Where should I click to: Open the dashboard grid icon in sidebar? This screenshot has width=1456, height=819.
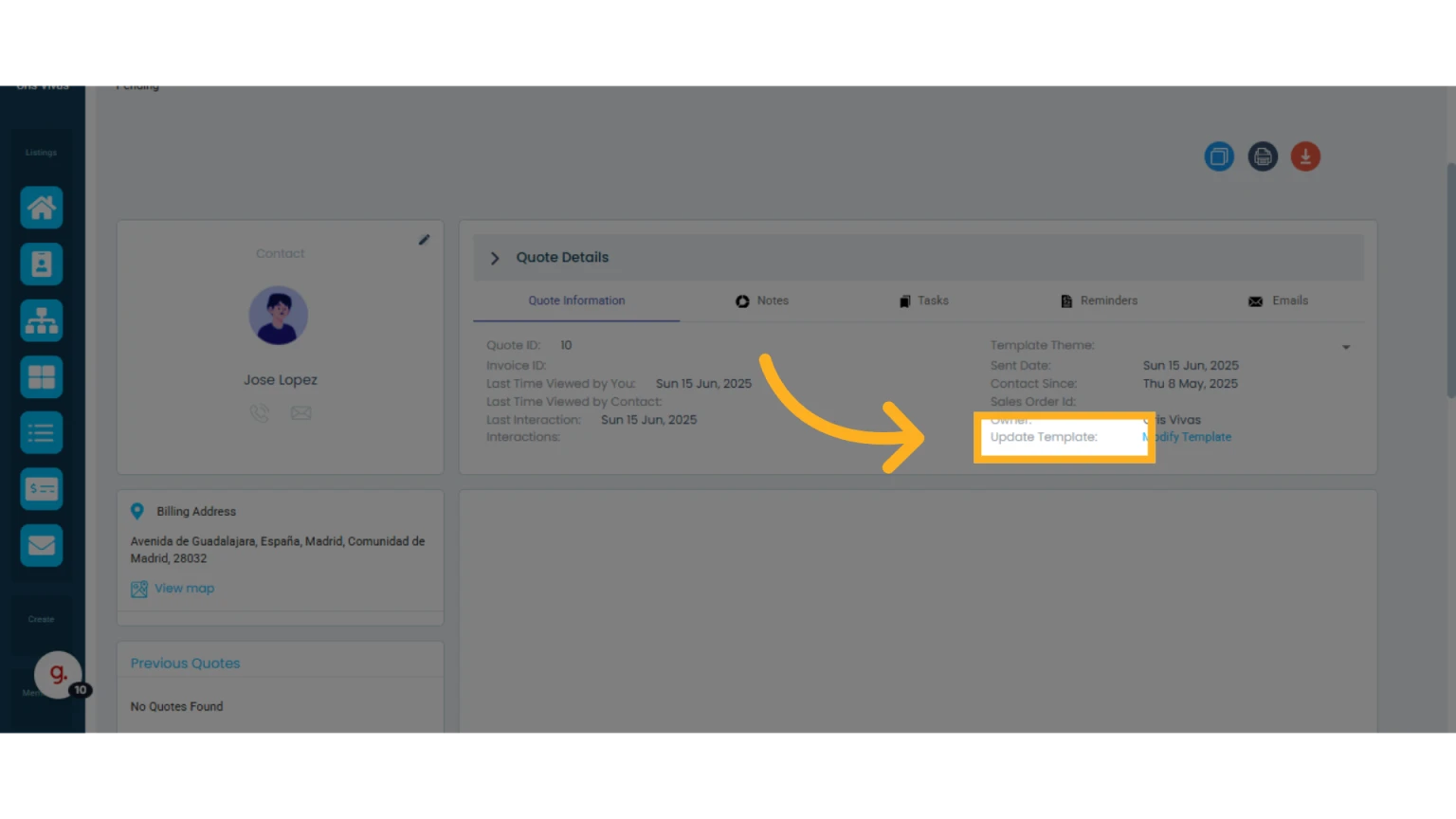pos(42,377)
